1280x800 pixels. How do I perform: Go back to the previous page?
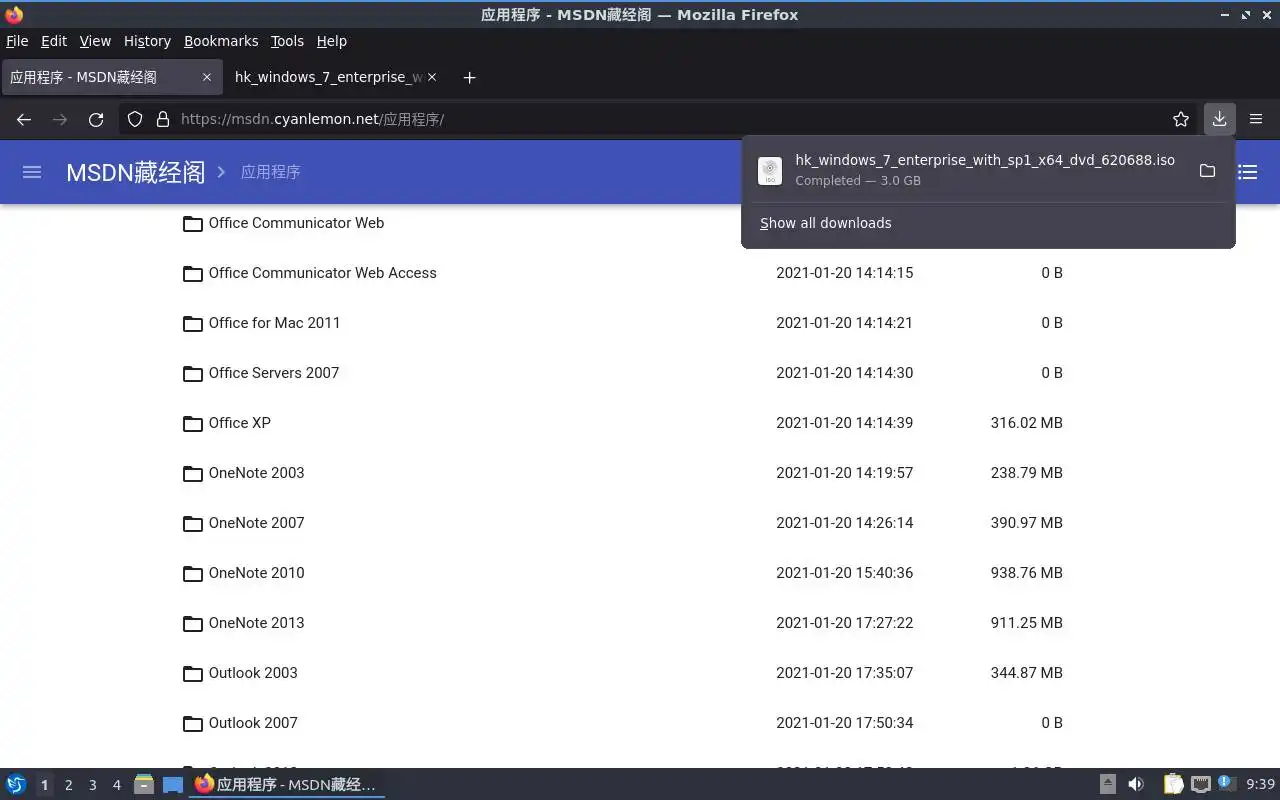point(24,119)
